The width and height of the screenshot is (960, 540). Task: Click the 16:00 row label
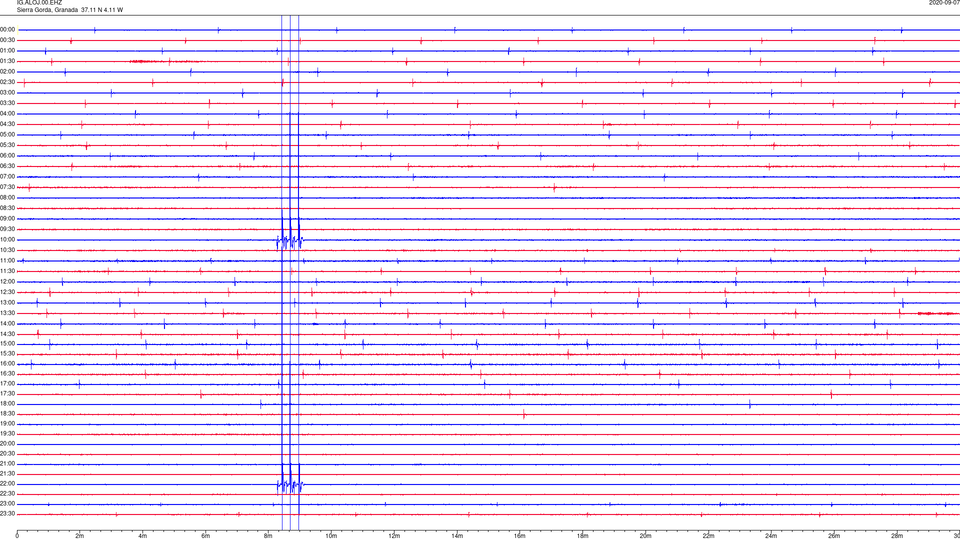[8, 364]
